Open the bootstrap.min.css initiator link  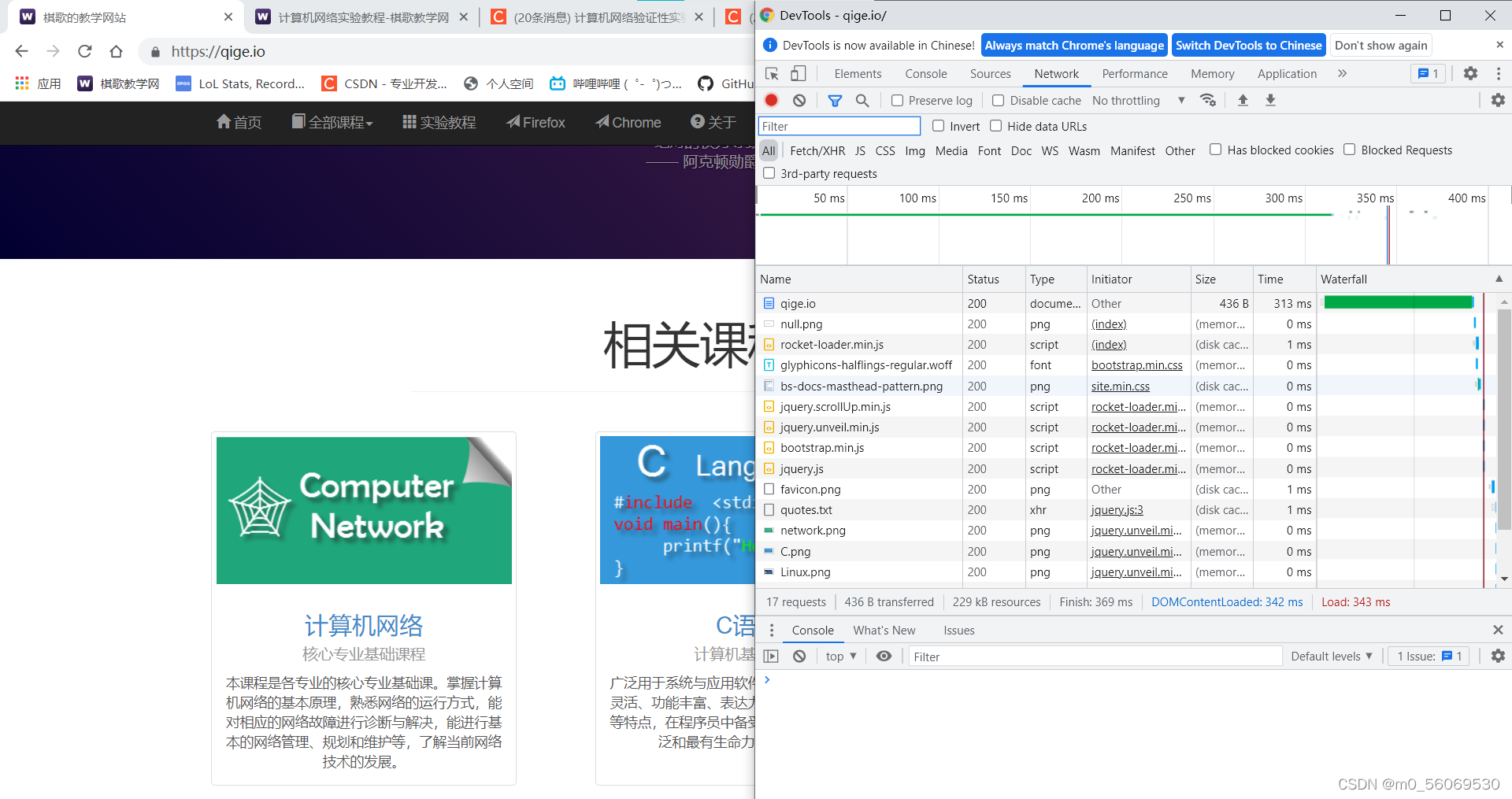pyautogui.click(x=1136, y=365)
